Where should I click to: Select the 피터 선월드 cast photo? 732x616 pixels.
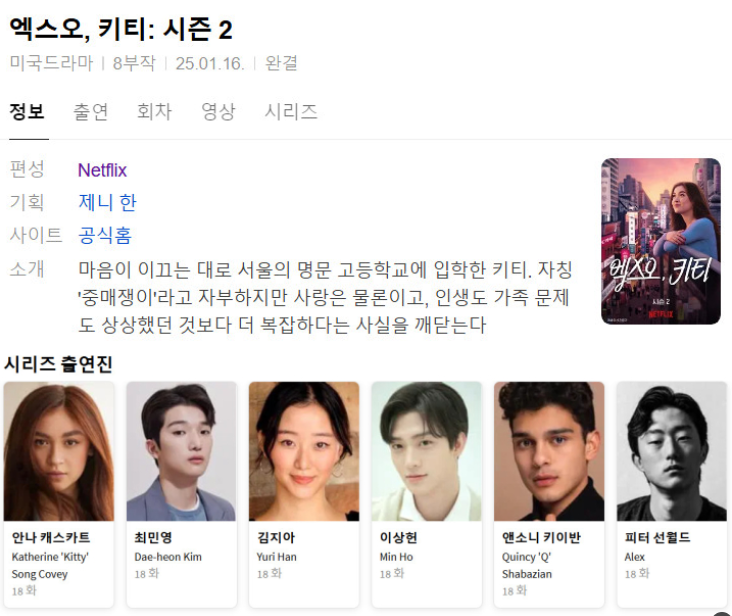pos(672,451)
